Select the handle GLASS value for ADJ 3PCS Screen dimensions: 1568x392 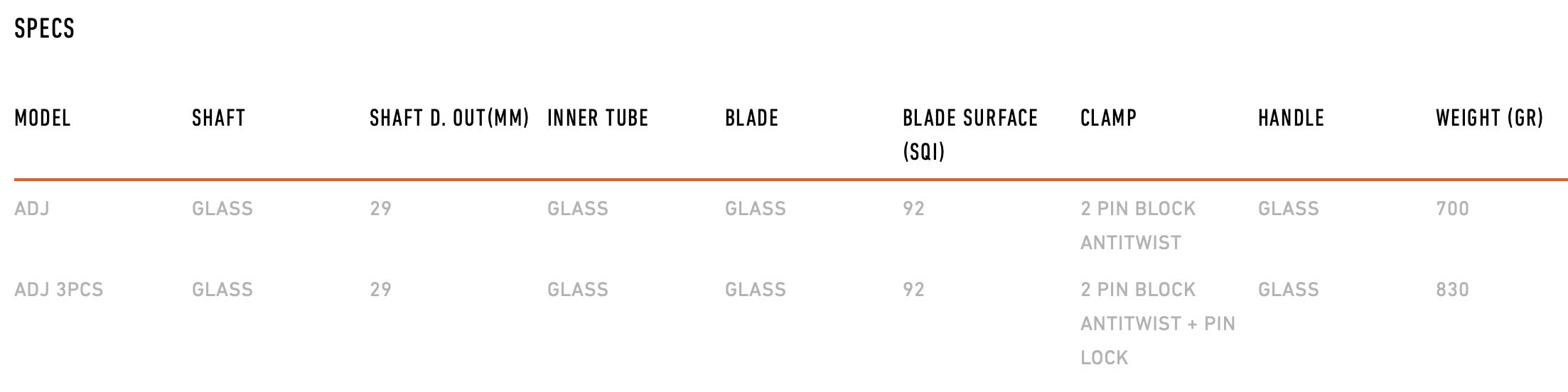(1288, 290)
